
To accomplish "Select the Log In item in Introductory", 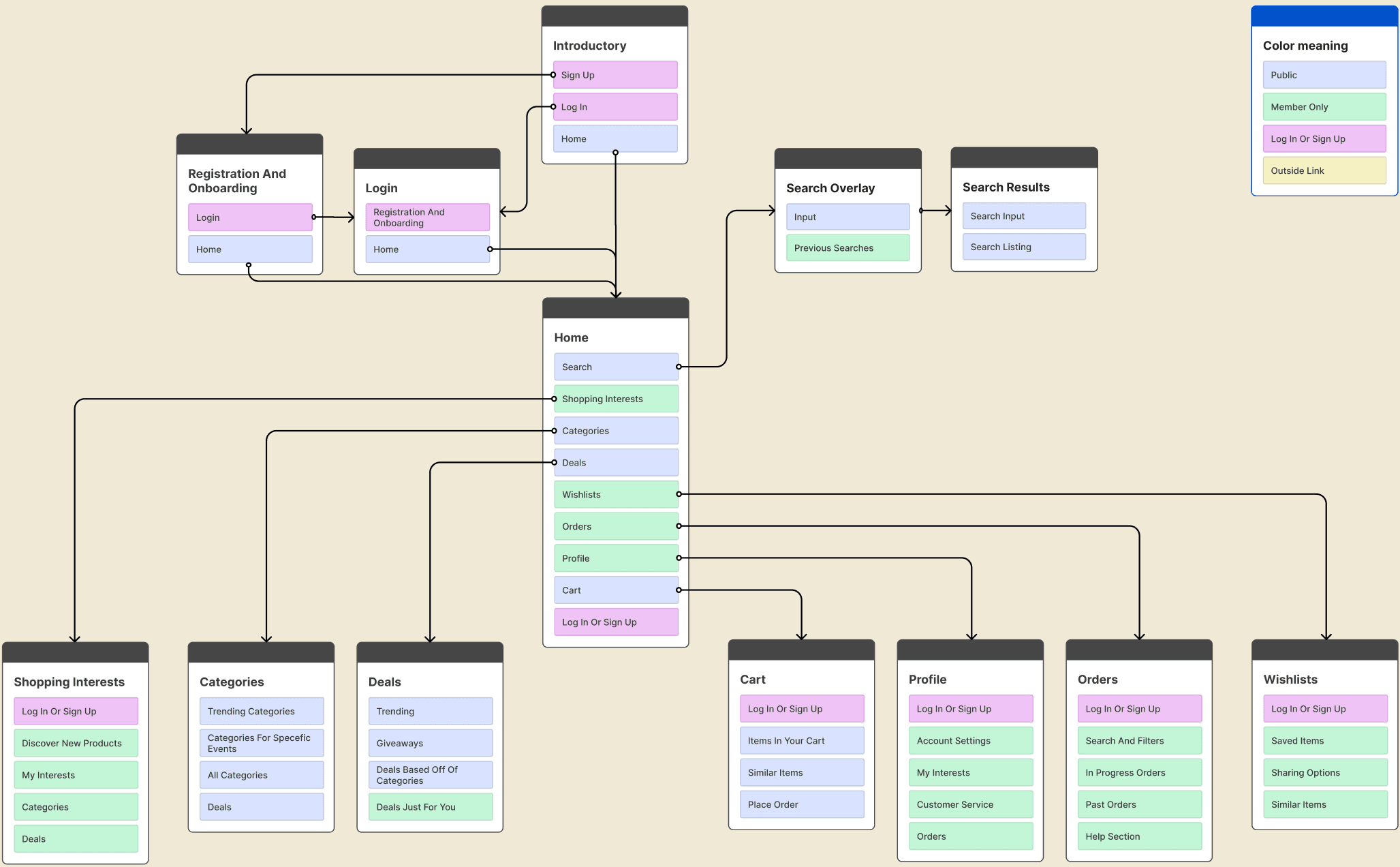I will (615, 107).
